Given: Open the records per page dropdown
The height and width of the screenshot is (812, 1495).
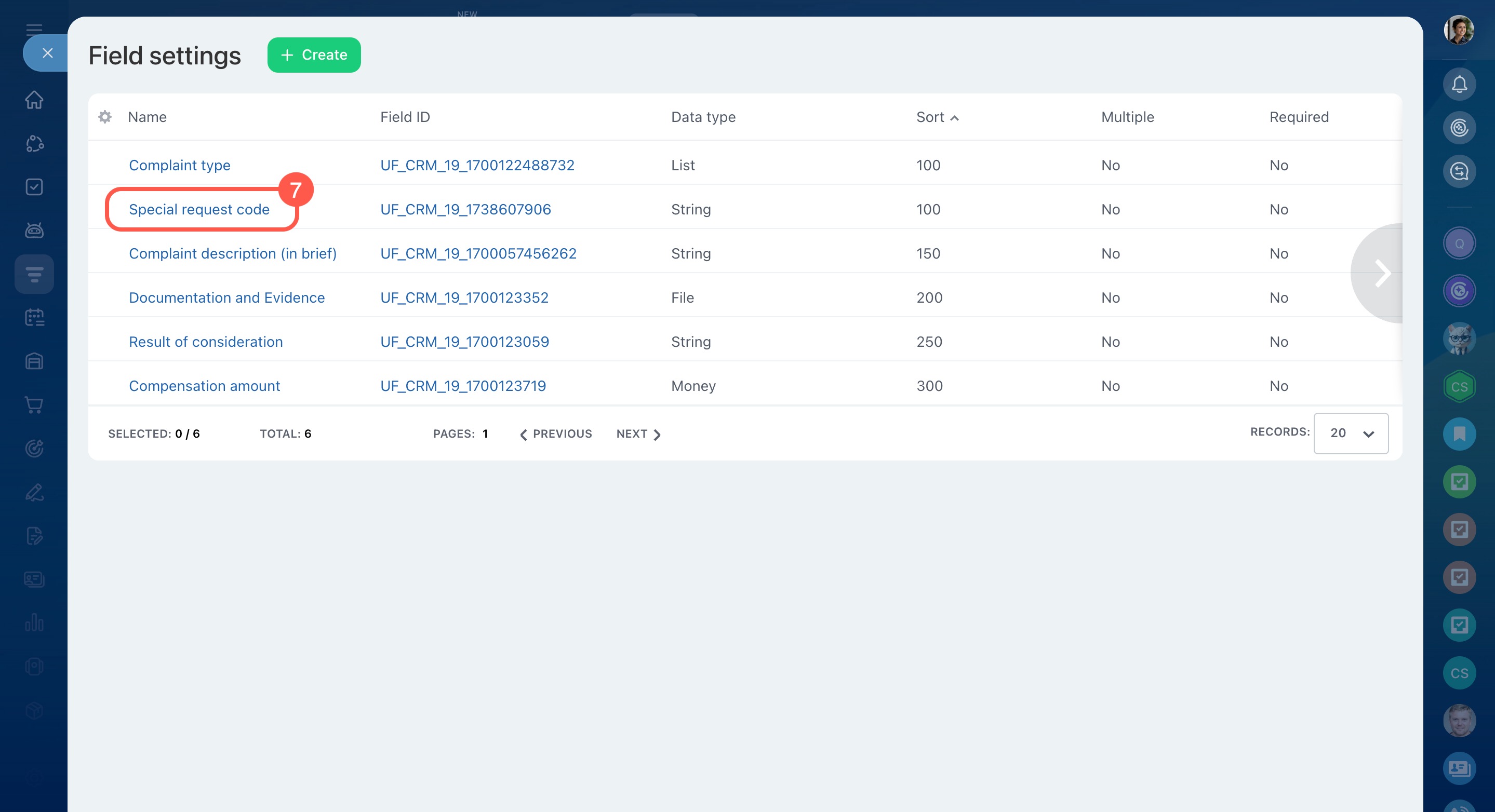Looking at the screenshot, I should click(1351, 434).
